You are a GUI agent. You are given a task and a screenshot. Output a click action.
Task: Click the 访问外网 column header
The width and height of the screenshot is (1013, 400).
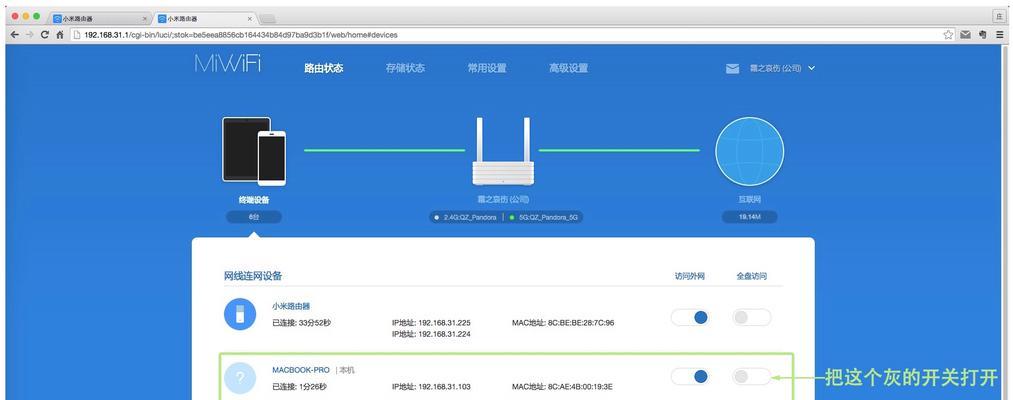point(690,276)
